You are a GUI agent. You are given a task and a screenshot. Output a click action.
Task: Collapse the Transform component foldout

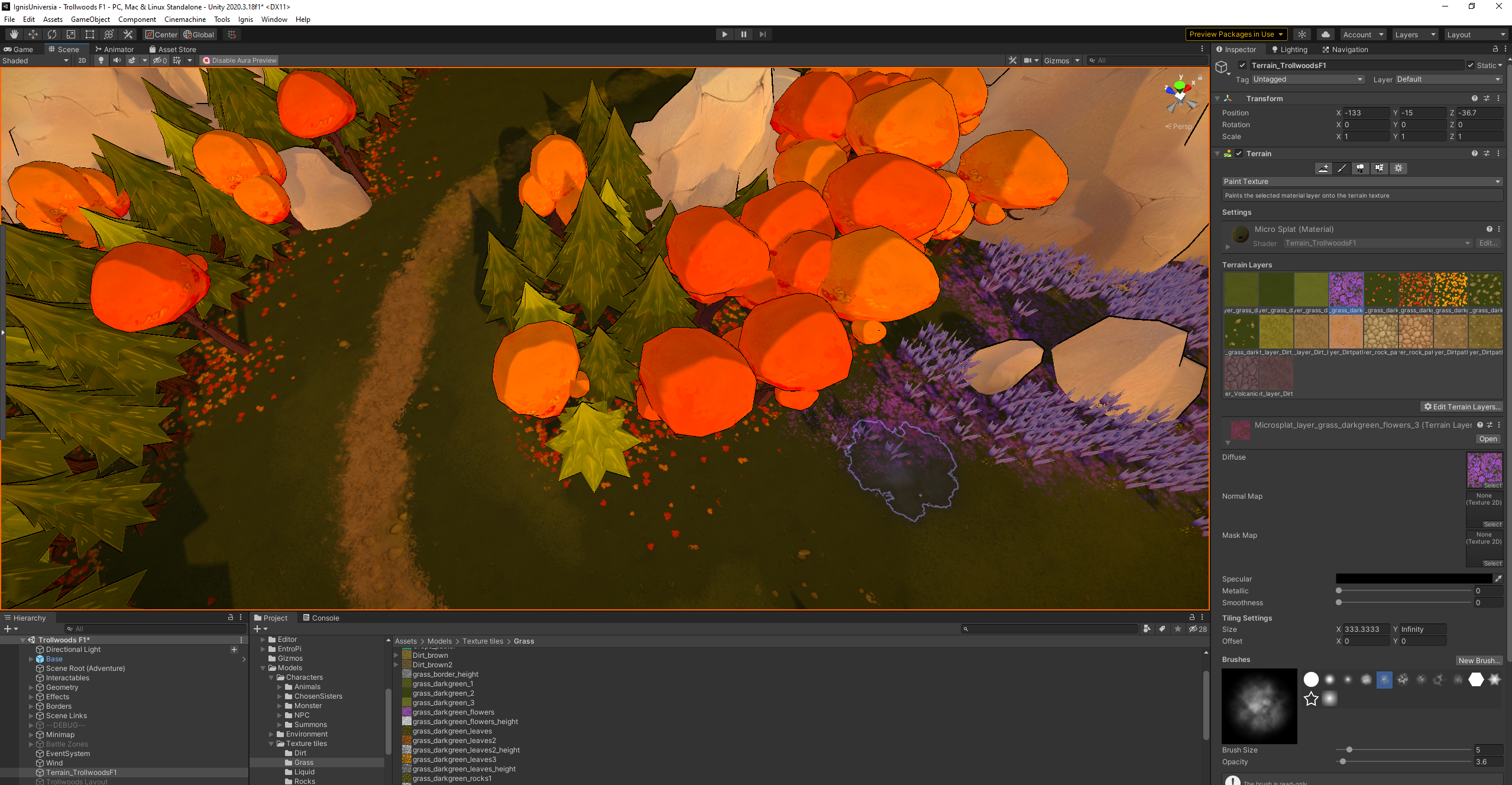tap(1217, 98)
